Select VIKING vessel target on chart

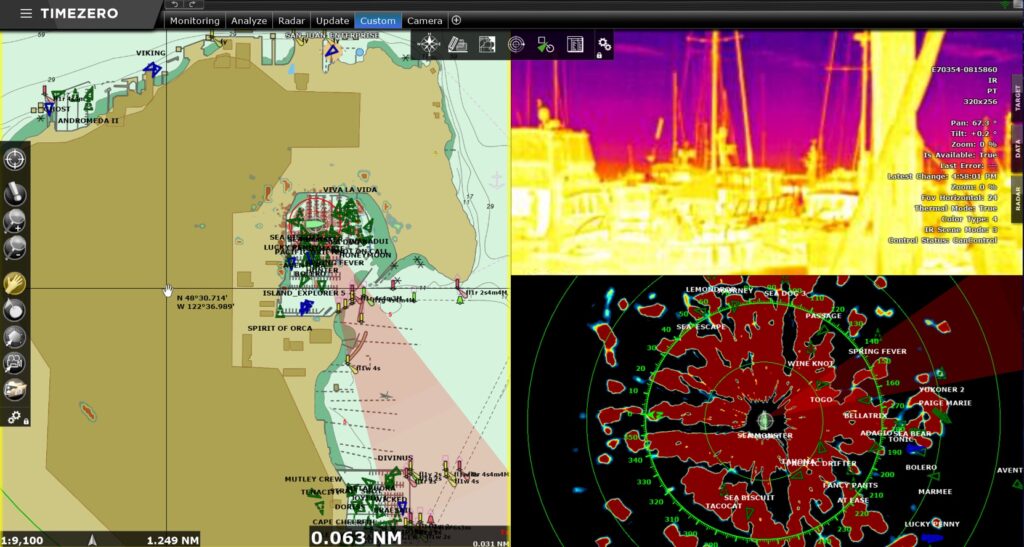coord(153,68)
